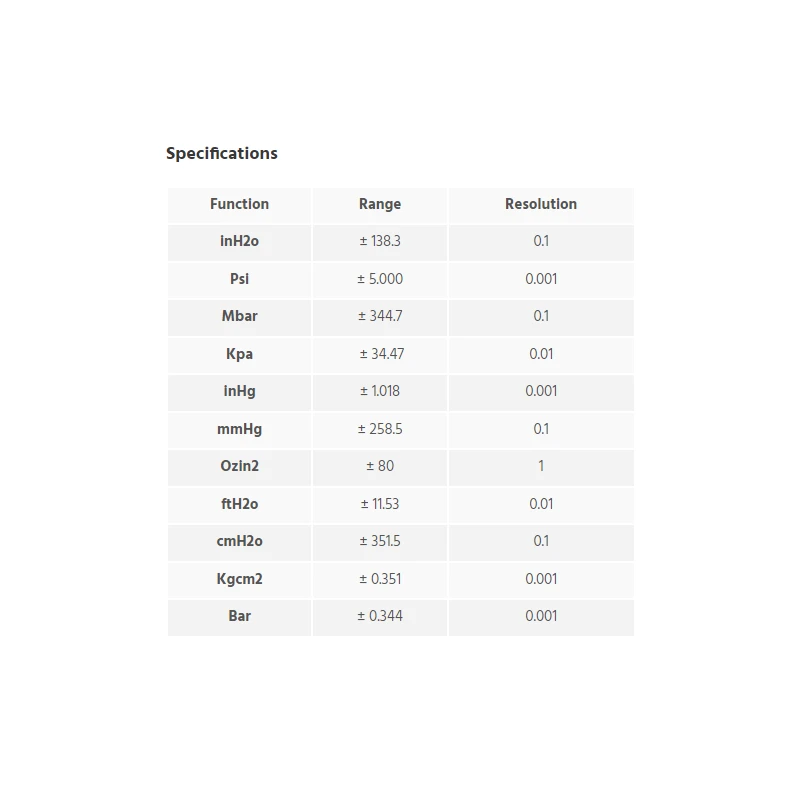Click the Ozin2 resolution value 1
The height and width of the screenshot is (800, 800).
[x=541, y=466]
